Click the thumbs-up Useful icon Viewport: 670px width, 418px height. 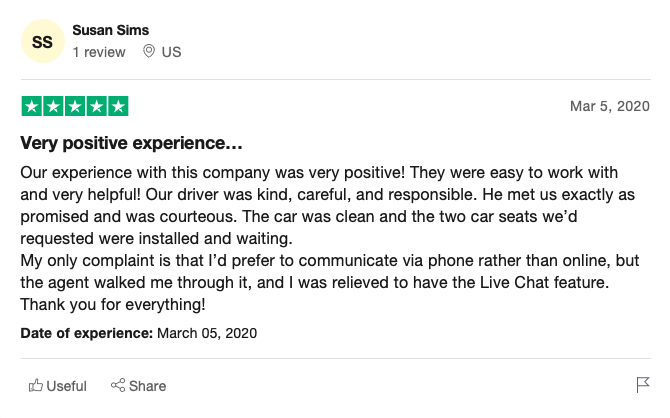point(36,386)
